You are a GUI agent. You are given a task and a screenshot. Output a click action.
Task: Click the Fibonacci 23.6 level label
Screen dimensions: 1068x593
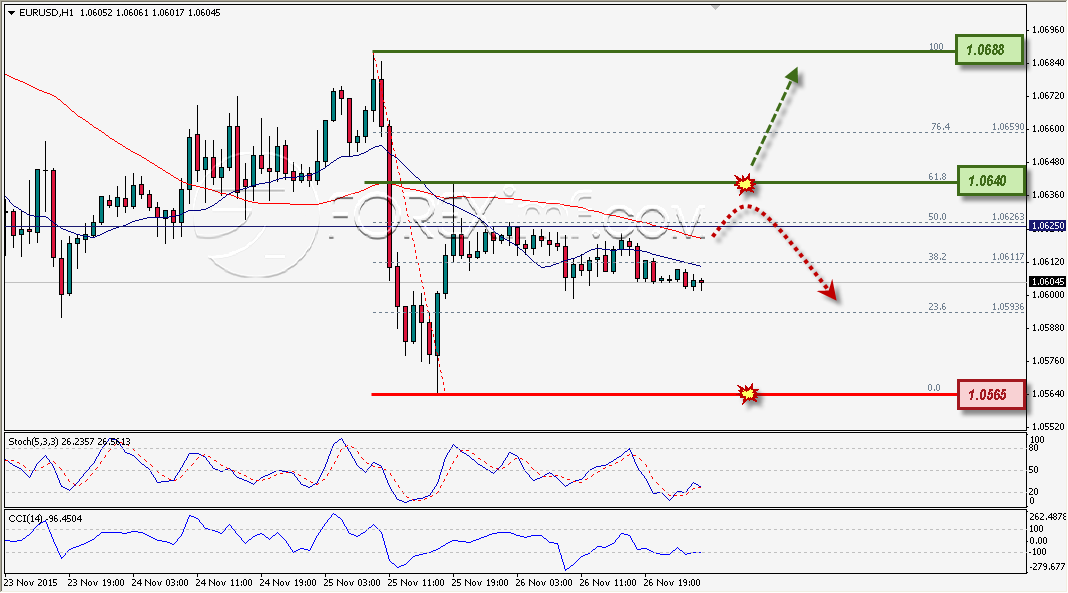pyautogui.click(x=937, y=306)
